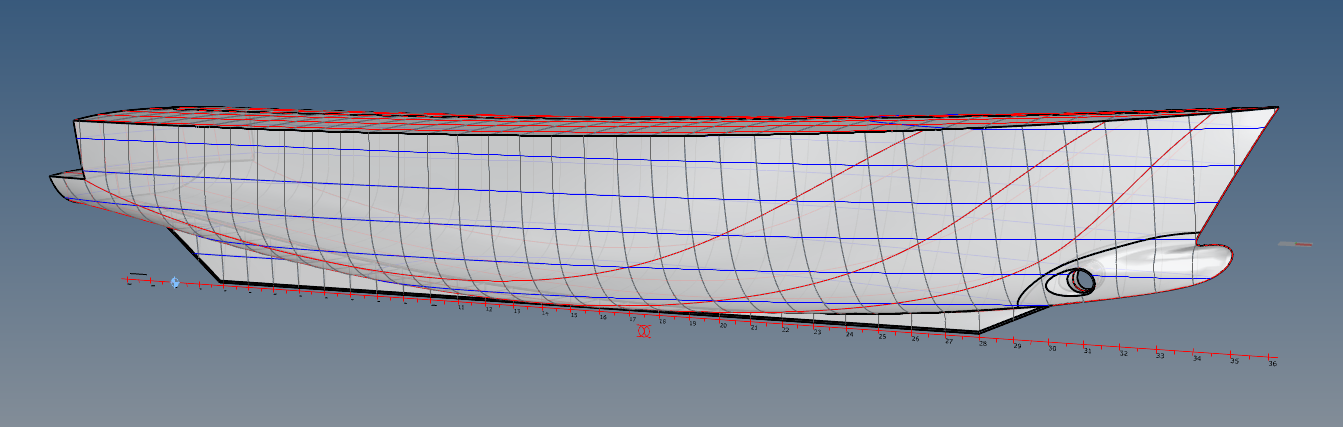Click the upper tip of the bow stem

(x=1277, y=107)
